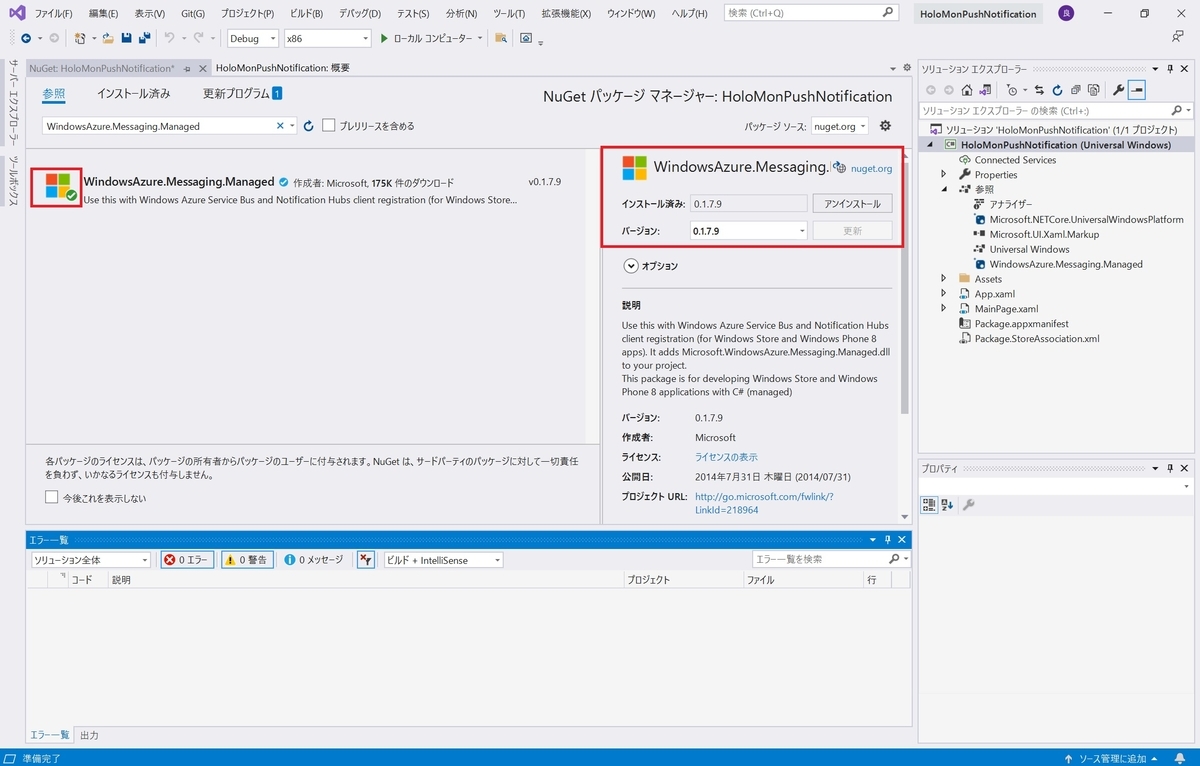This screenshot has width=1200, height=766.
Task: Open the project URL go.microsoft.com link
Action: [764, 502]
